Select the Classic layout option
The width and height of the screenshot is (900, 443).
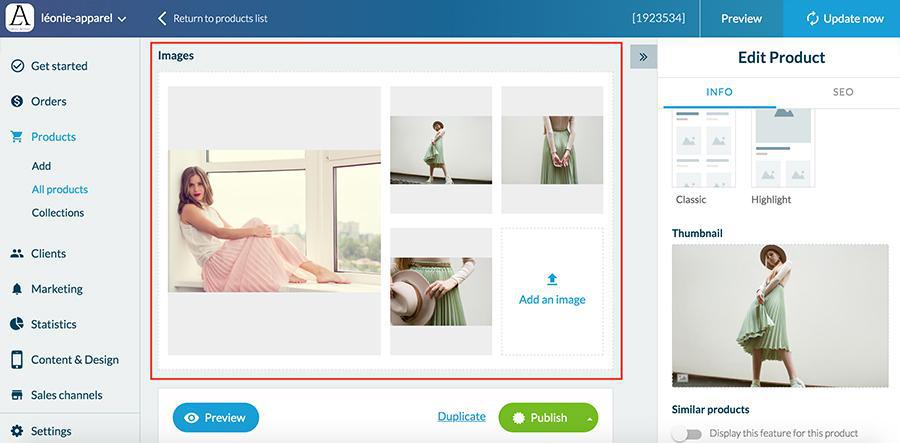point(705,150)
